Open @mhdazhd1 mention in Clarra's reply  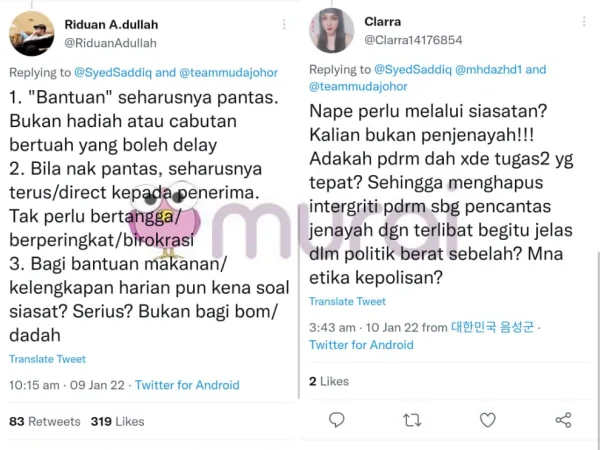click(x=489, y=69)
